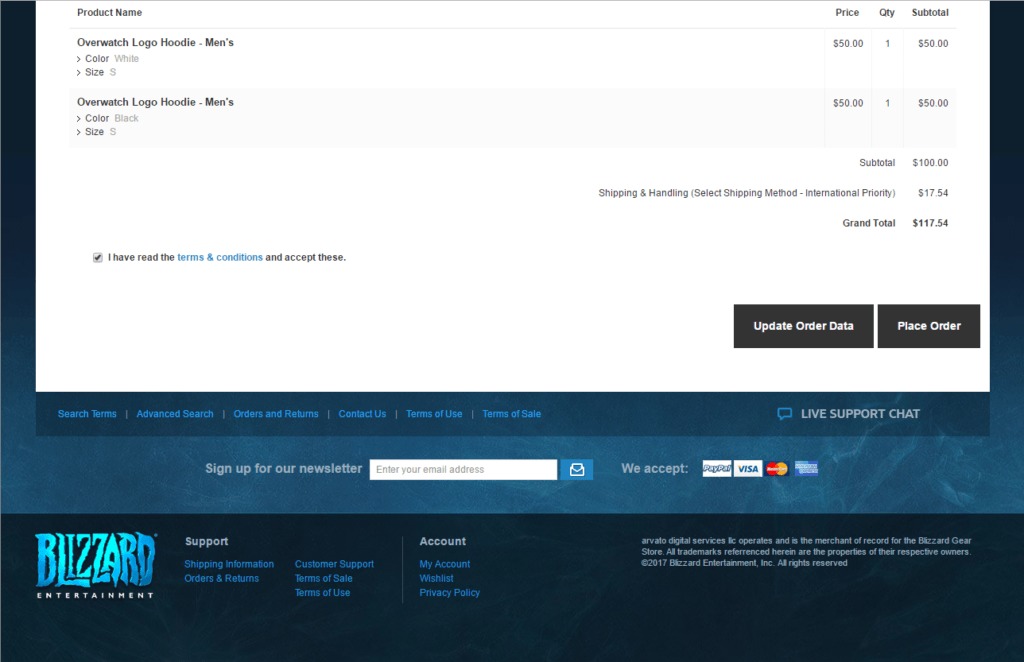Click the Account footer heading

[443, 541]
